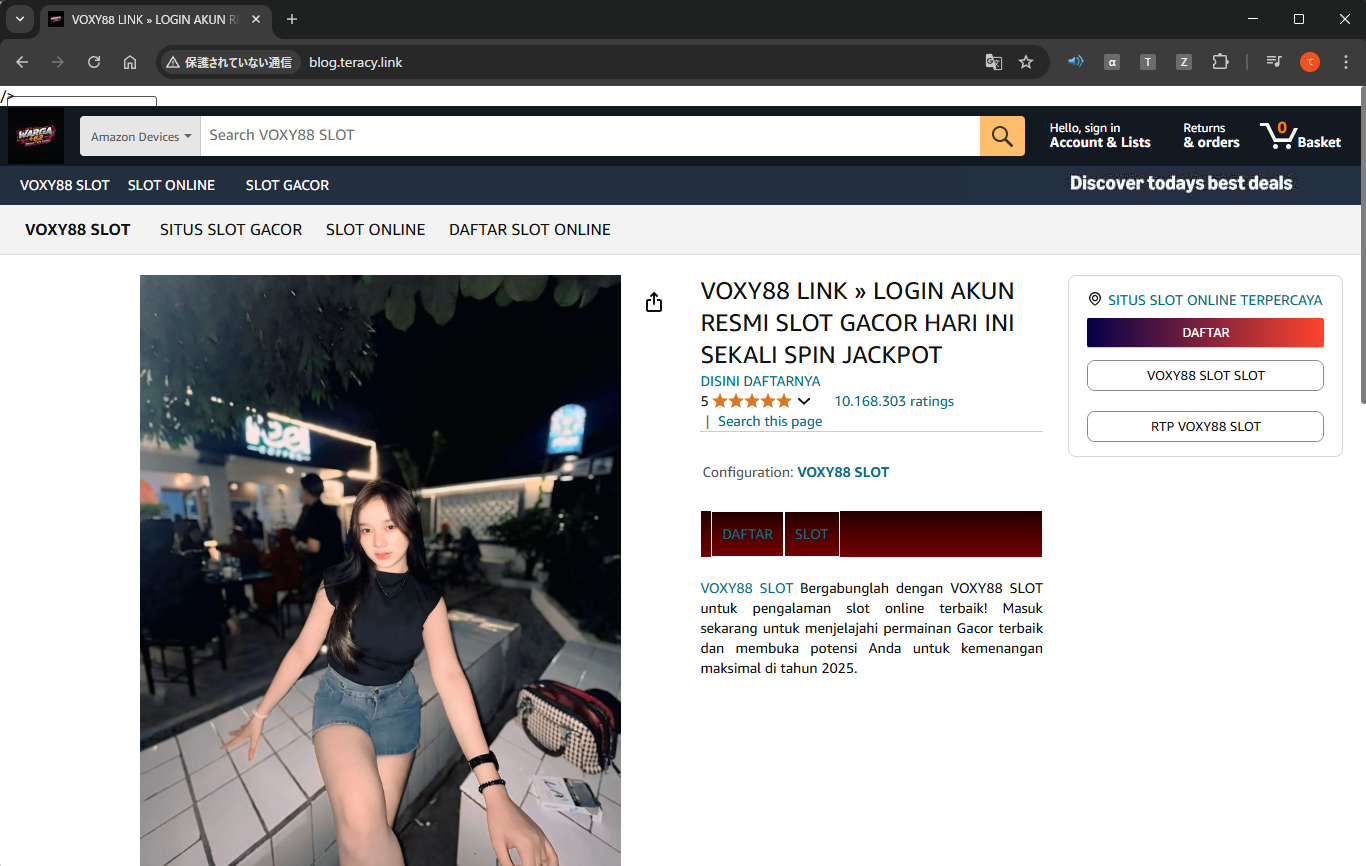Bookmark this page with the star icon

tap(1026, 62)
